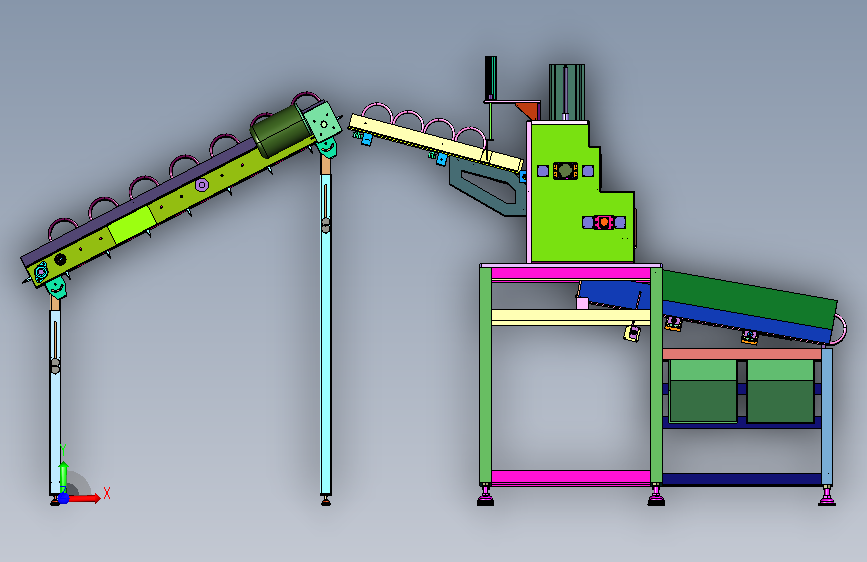Click the salmon shelf bar above the bins
The height and width of the screenshot is (562, 867).
click(x=741, y=354)
